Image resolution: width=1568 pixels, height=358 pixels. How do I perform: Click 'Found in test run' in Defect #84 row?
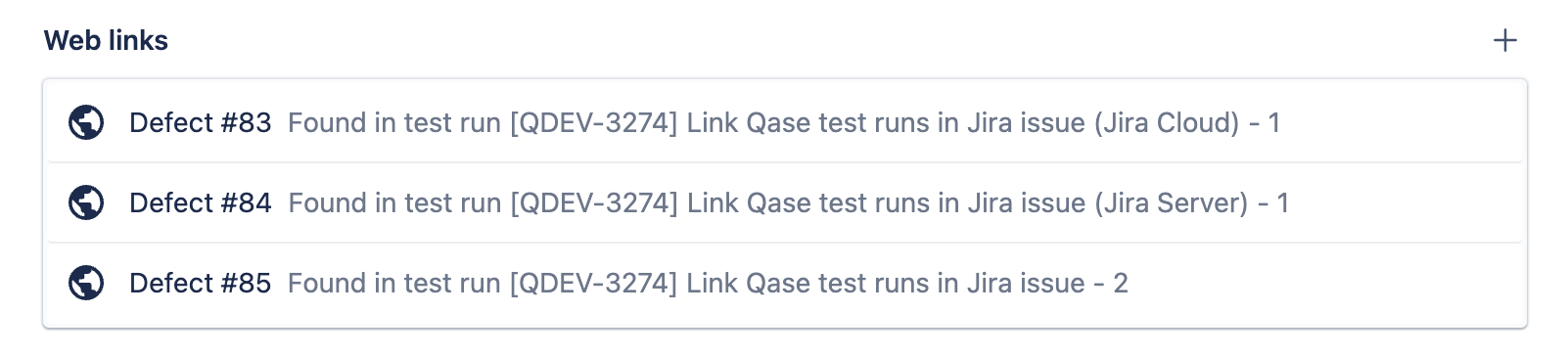394,202
